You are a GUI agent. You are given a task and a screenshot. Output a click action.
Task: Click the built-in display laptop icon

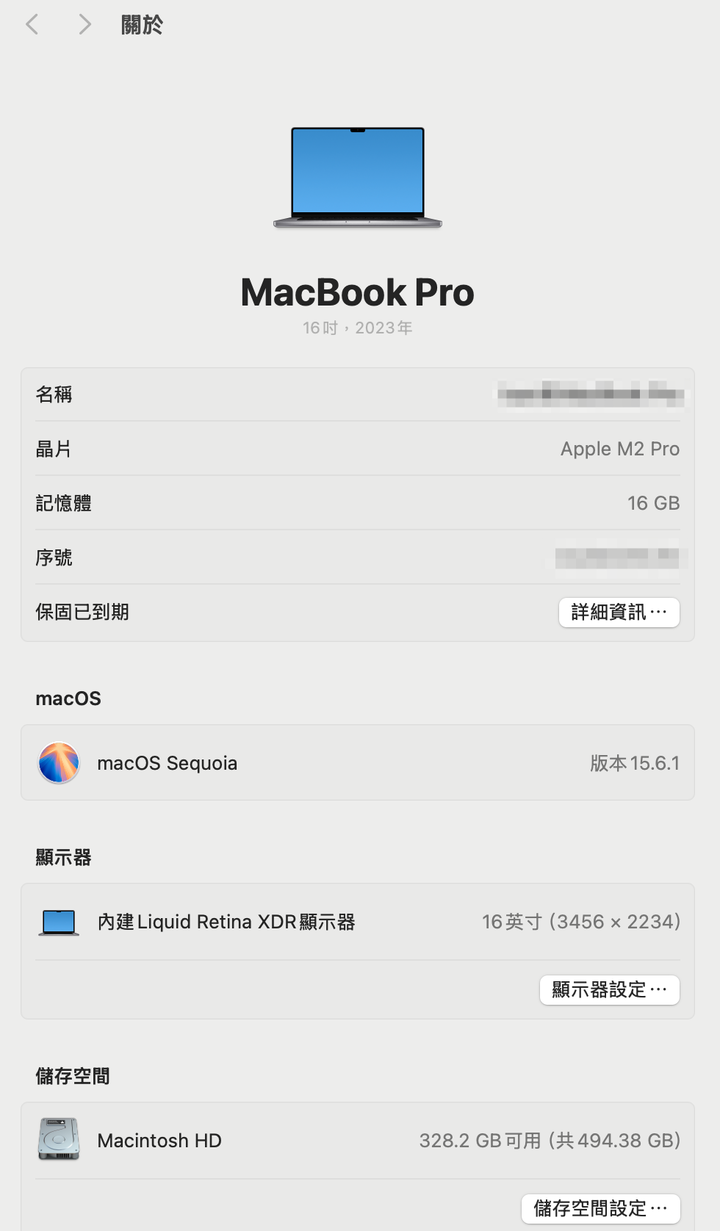click(x=58, y=922)
